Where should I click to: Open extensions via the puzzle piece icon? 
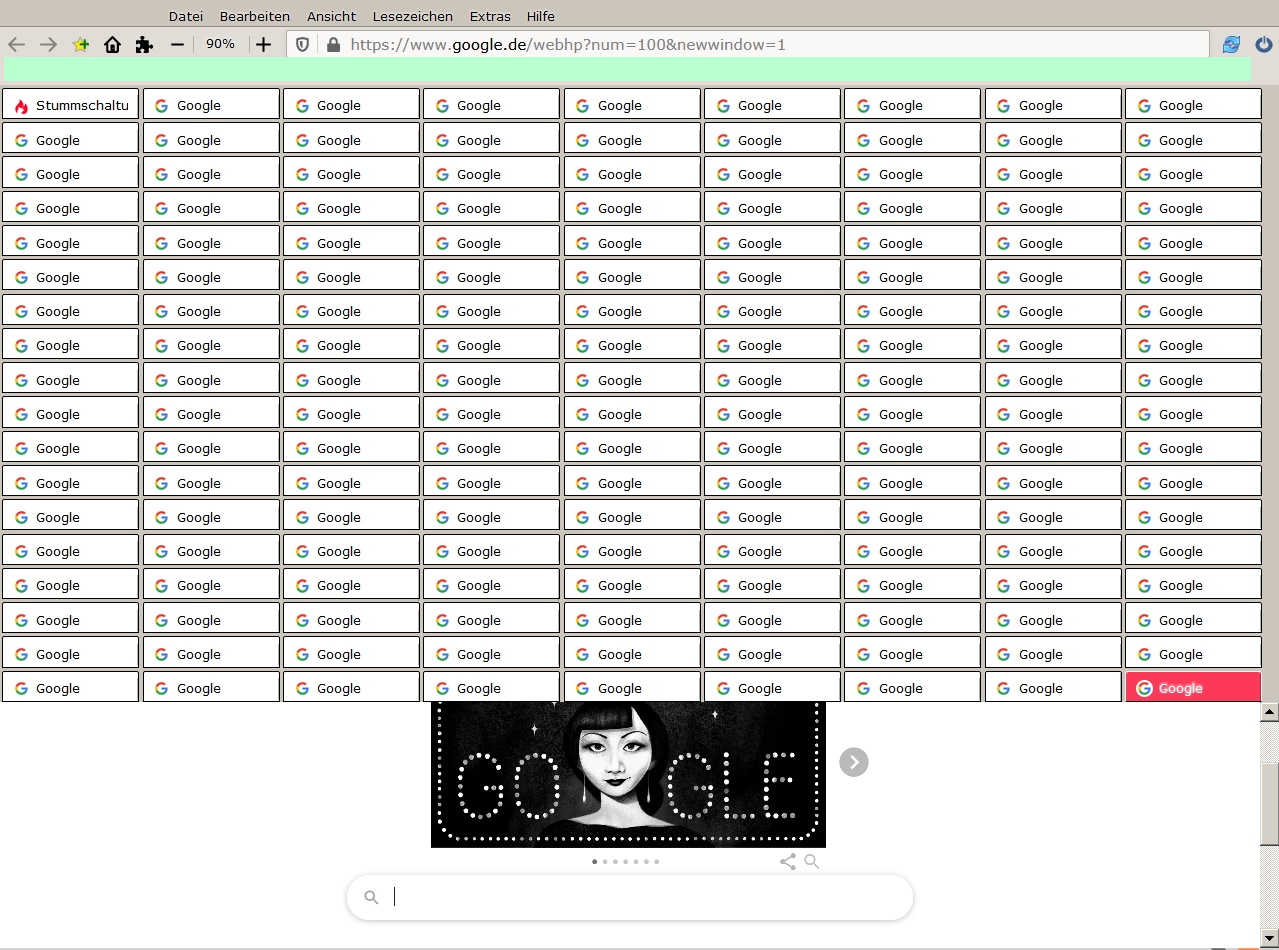(144, 44)
